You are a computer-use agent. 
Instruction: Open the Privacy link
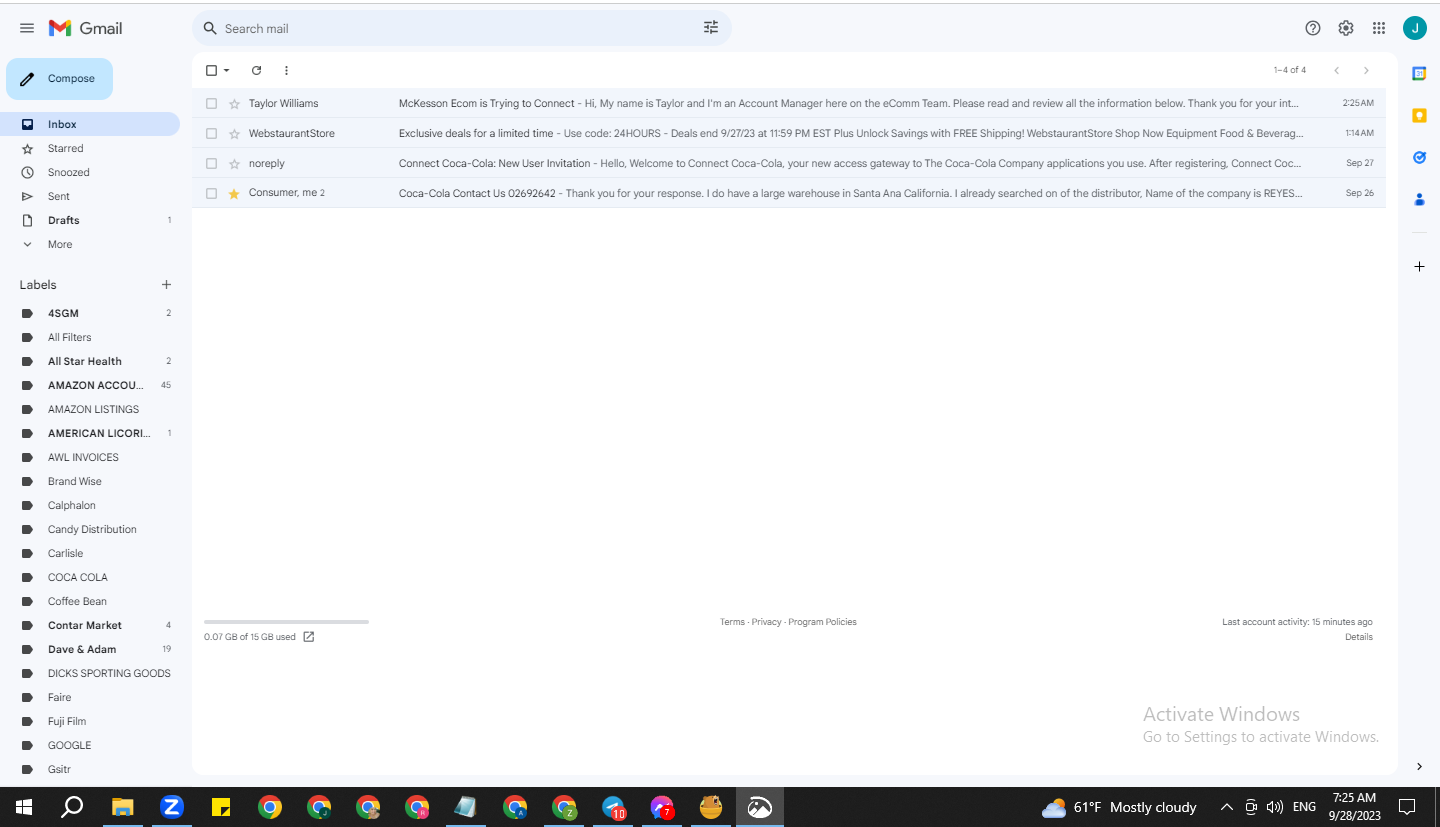pyautogui.click(x=766, y=622)
